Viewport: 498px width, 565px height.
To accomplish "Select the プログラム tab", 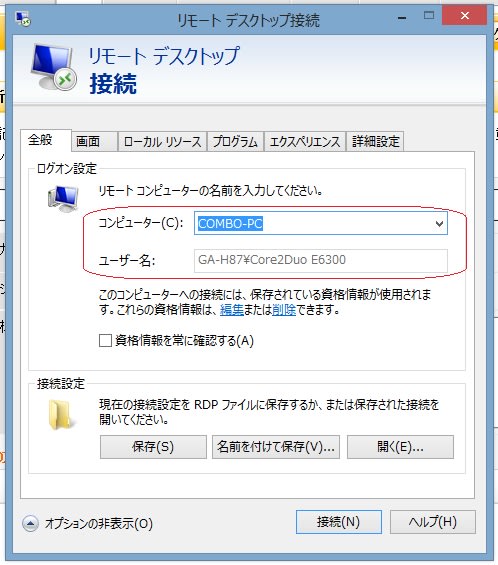I will coord(235,141).
